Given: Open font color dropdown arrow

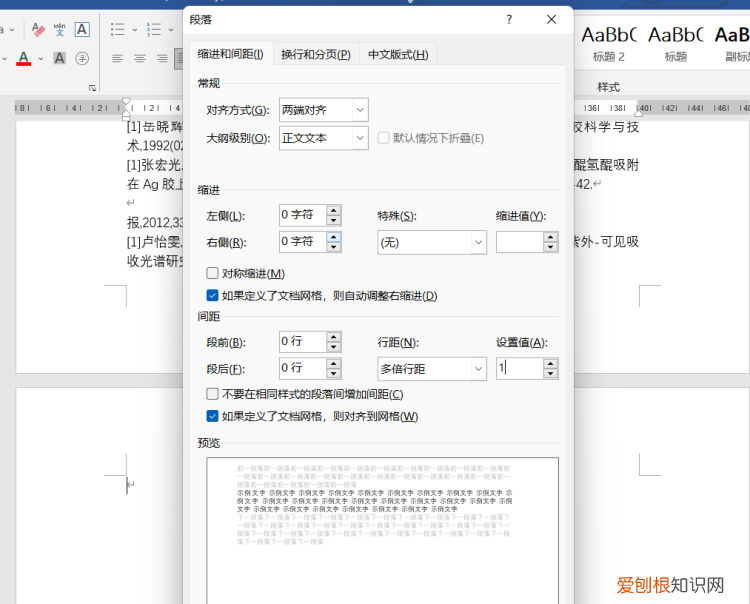Looking at the screenshot, I should point(41,59).
